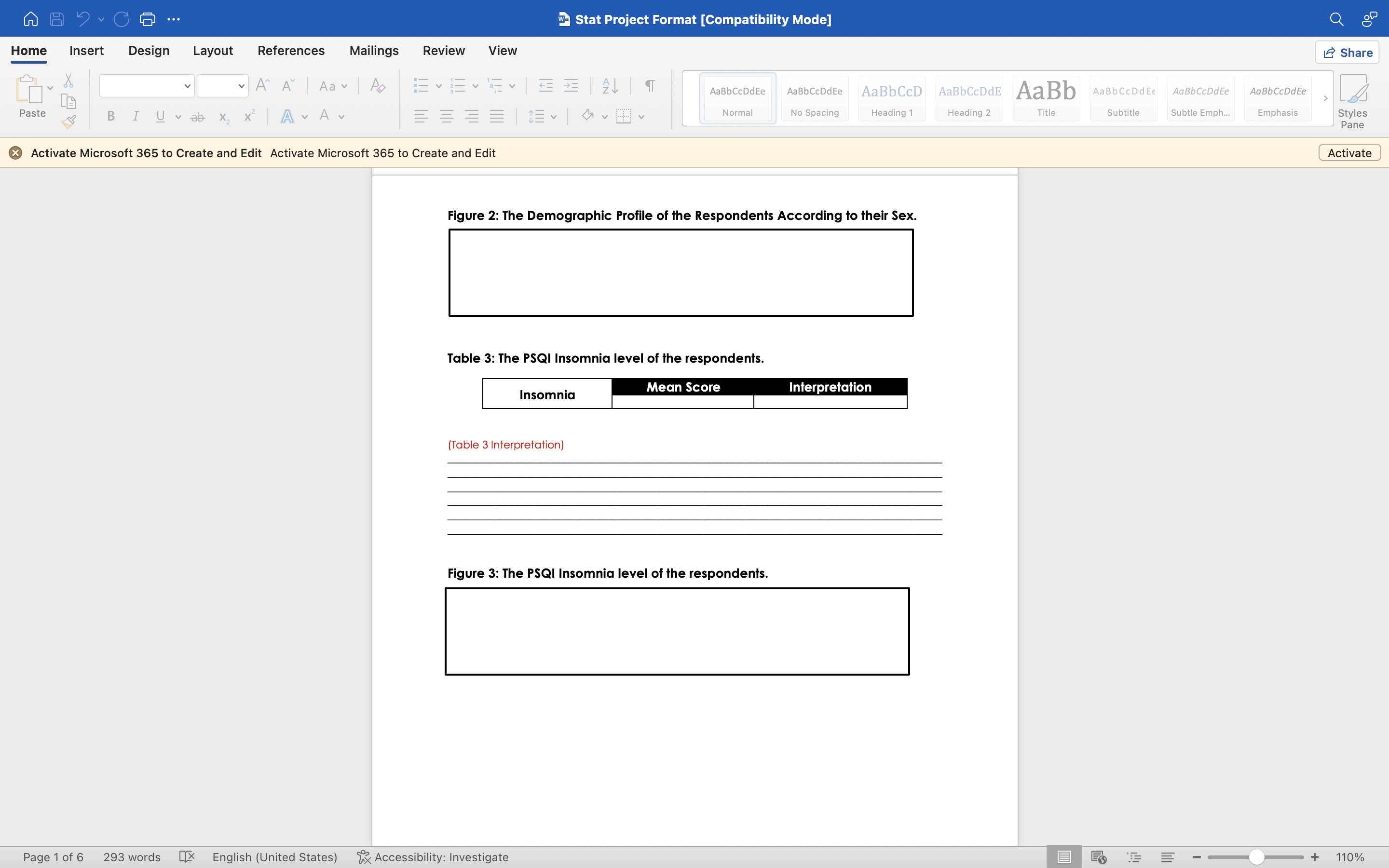Click the Increase Indent icon
The image size is (1389, 868).
click(571, 86)
